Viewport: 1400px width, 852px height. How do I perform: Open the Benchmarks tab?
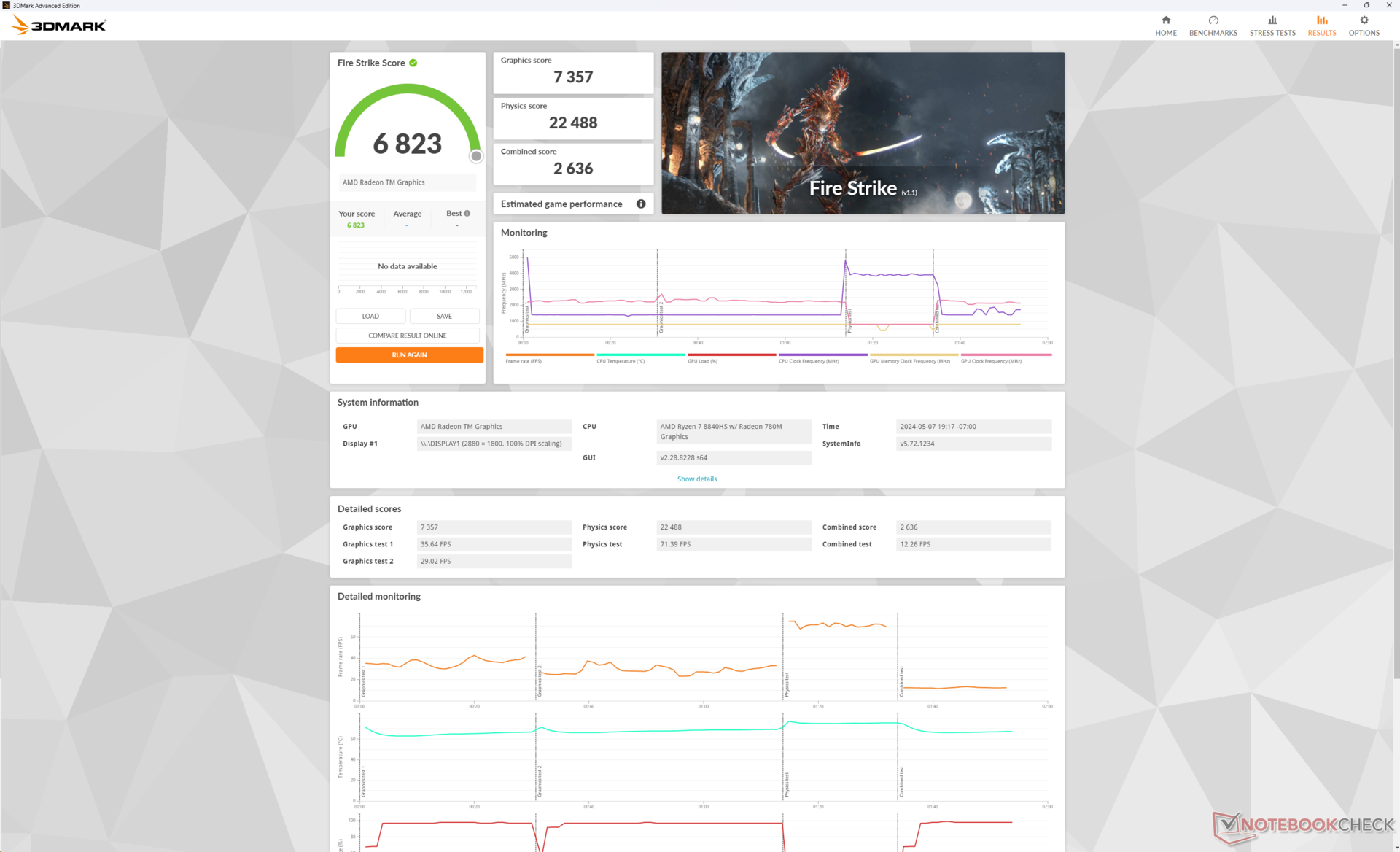1213,26
